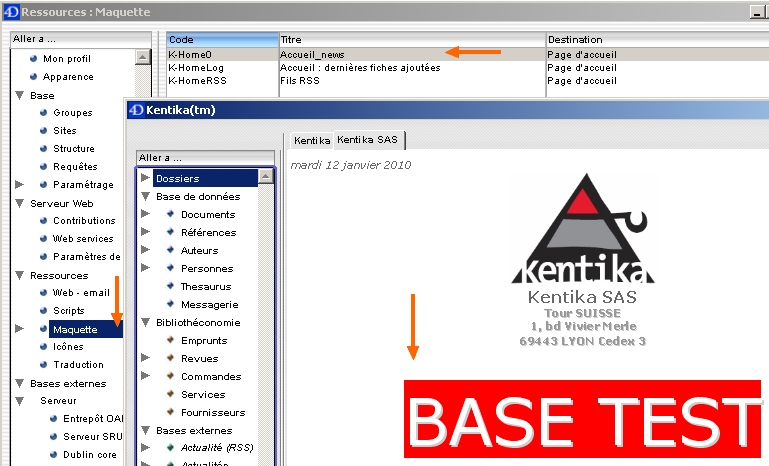Click the bullet icon beside Dublin core
Viewport: 769px width, 466px height.
click(54, 454)
